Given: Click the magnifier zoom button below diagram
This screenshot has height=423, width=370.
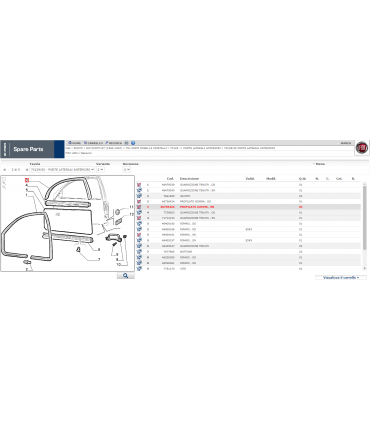Looking at the screenshot, I should [x=126, y=275].
